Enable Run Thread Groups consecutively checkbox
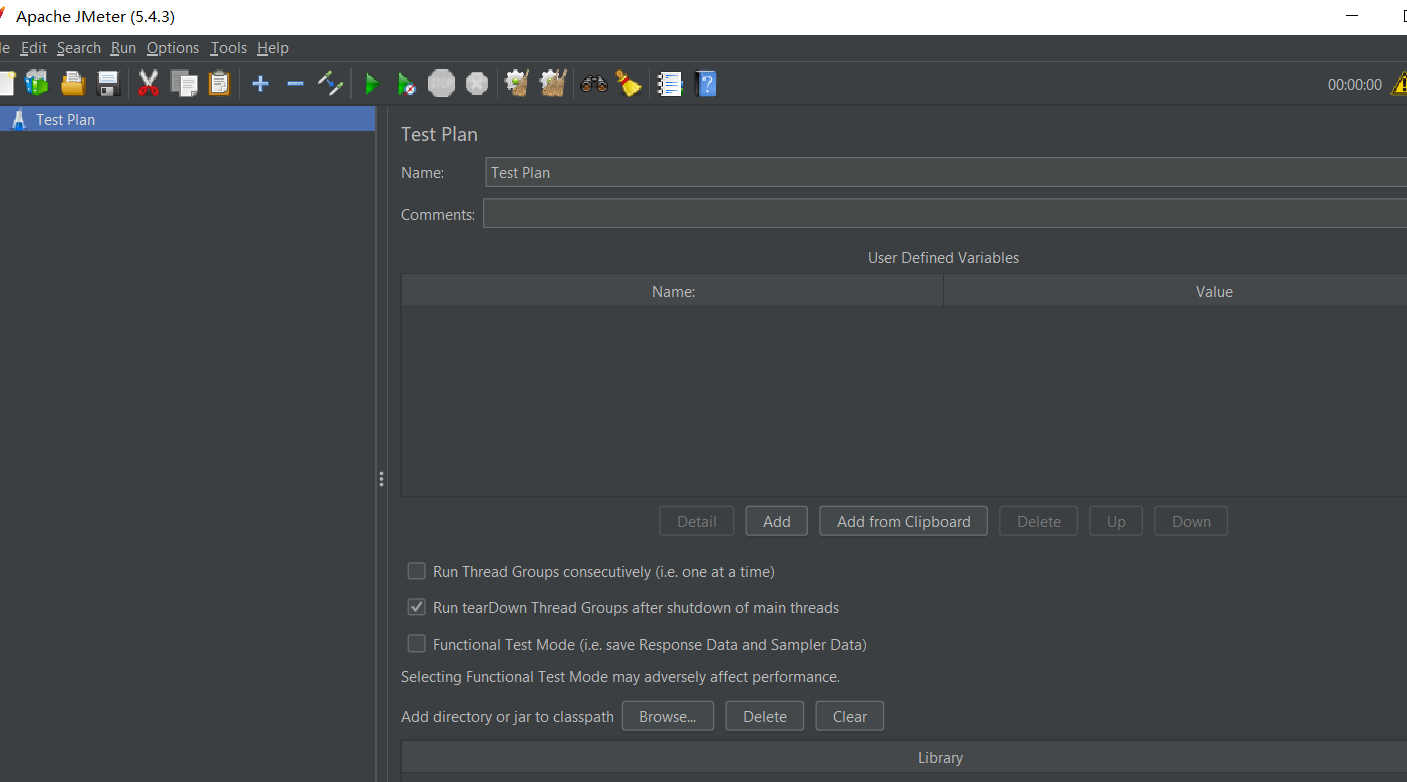Image resolution: width=1407 pixels, height=782 pixels. (417, 571)
